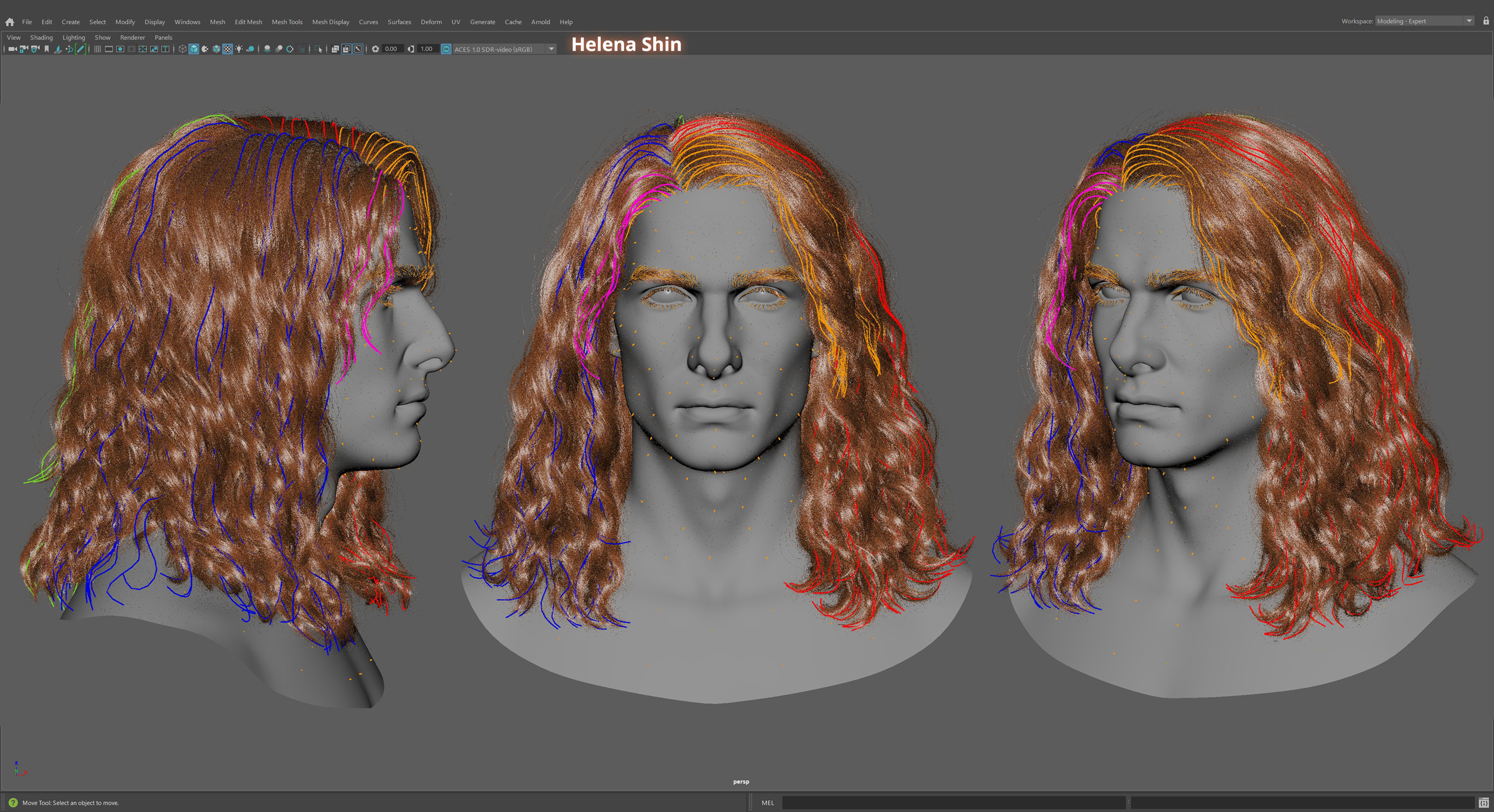Open the Arnold menu
Image resolution: width=1494 pixels, height=812 pixels.
(x=540, y=21)
